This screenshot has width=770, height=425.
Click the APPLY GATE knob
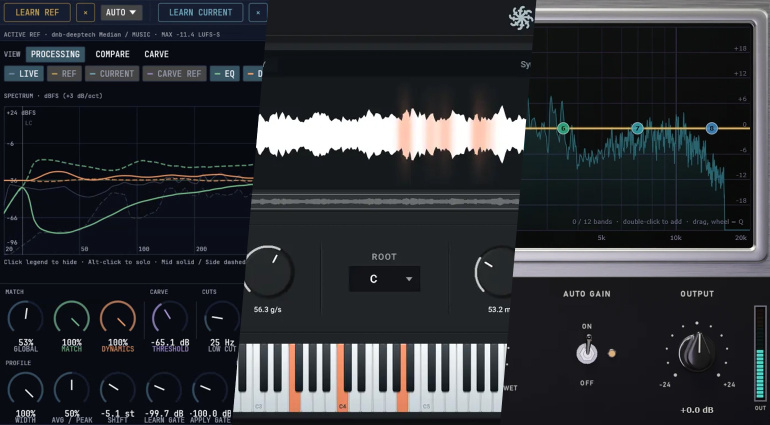(210, 389)
